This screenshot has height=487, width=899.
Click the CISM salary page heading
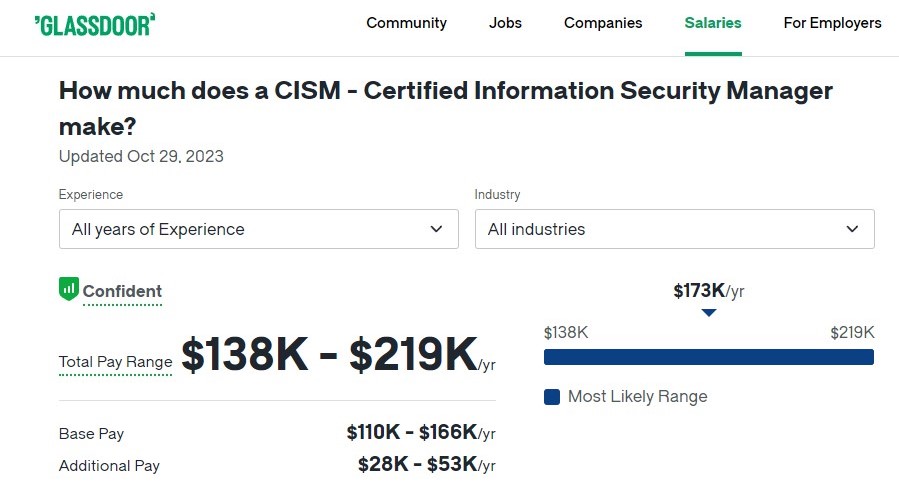click(445, 108)
